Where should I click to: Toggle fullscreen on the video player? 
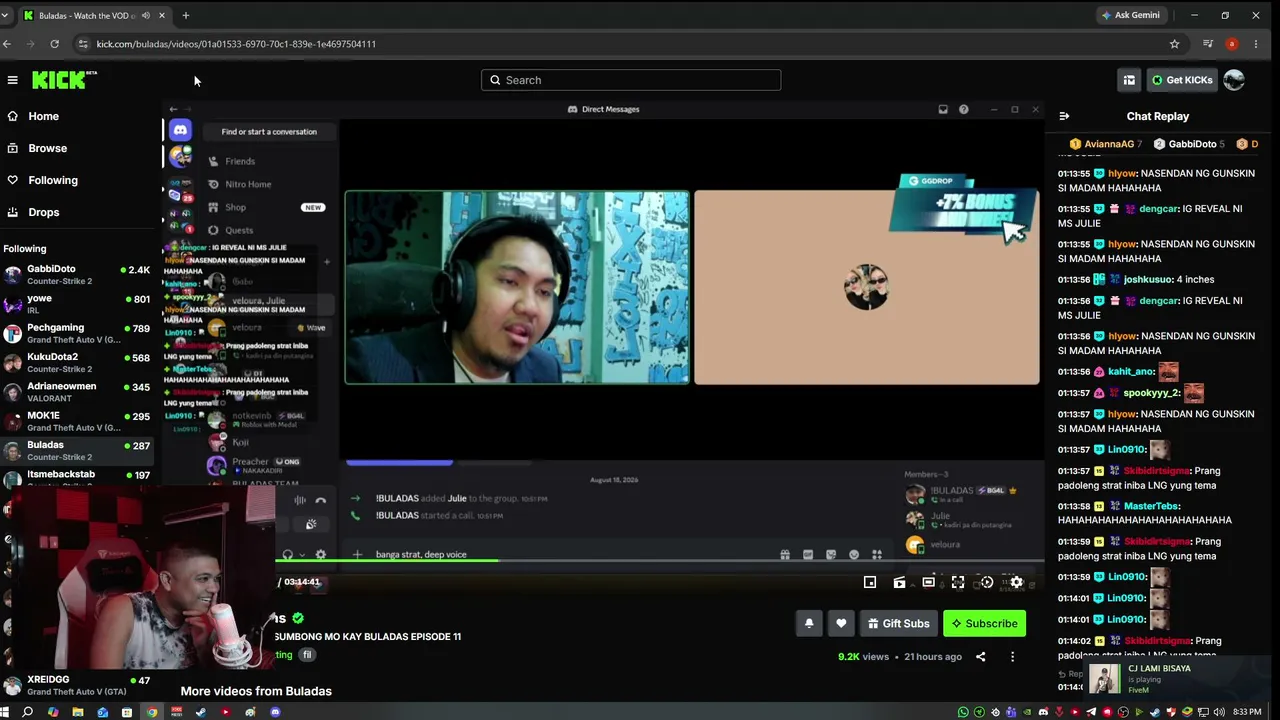tap(958, 582)
